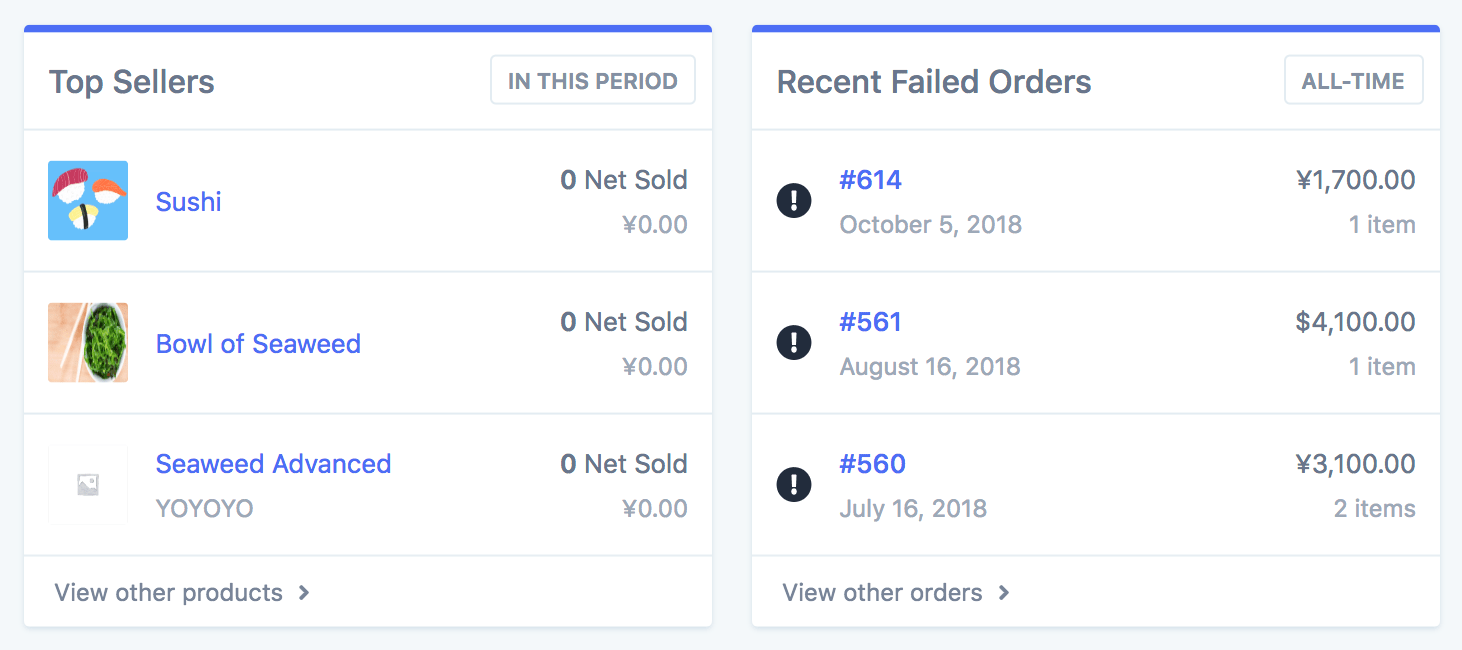Open failed order #561
The image size is (1462, 650).
(870, 322)
